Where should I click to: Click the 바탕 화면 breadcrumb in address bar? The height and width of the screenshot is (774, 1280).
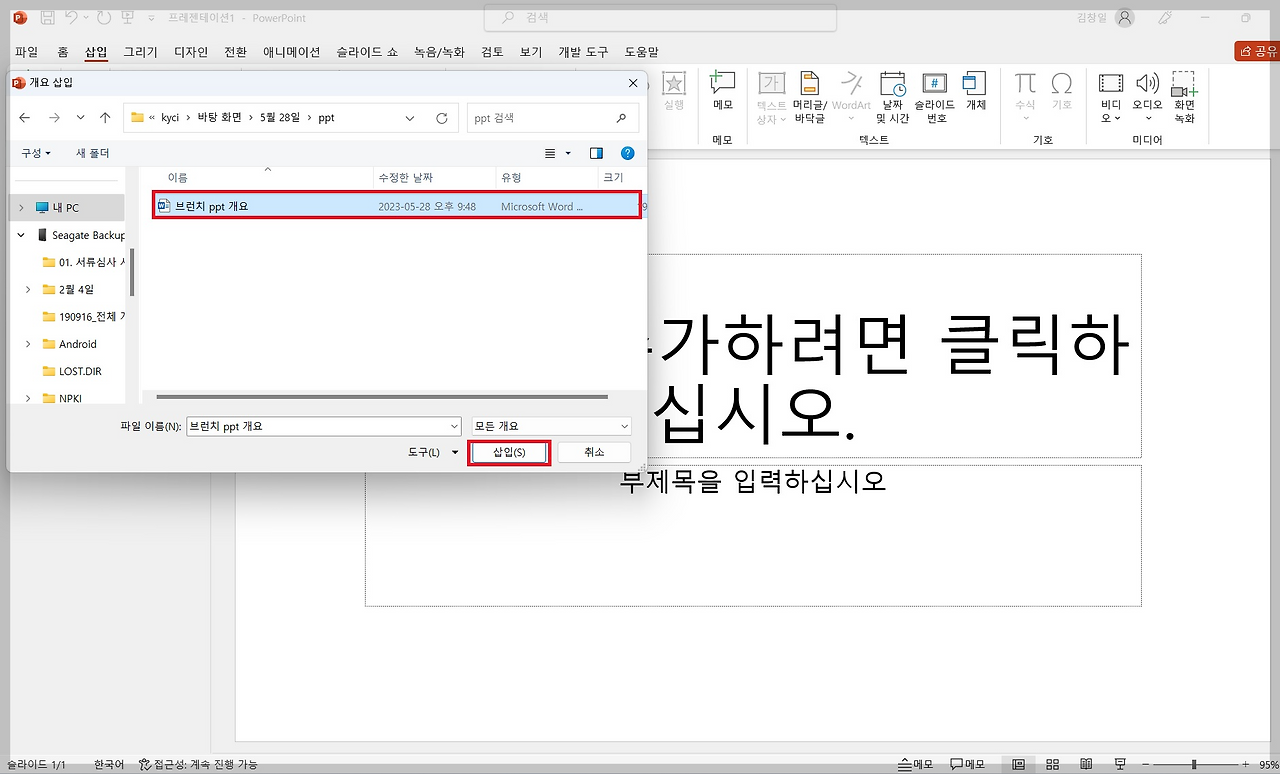(220, 118)
